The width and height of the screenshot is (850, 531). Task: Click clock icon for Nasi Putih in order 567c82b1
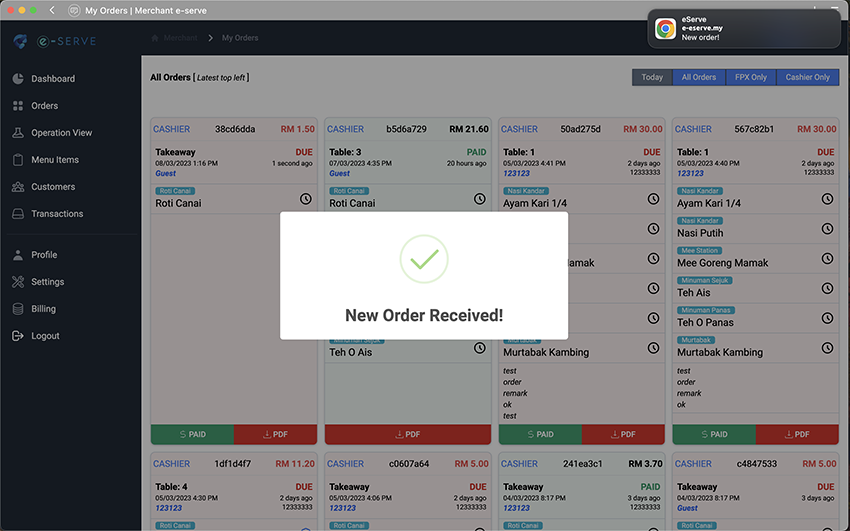[x=827, y=229]
